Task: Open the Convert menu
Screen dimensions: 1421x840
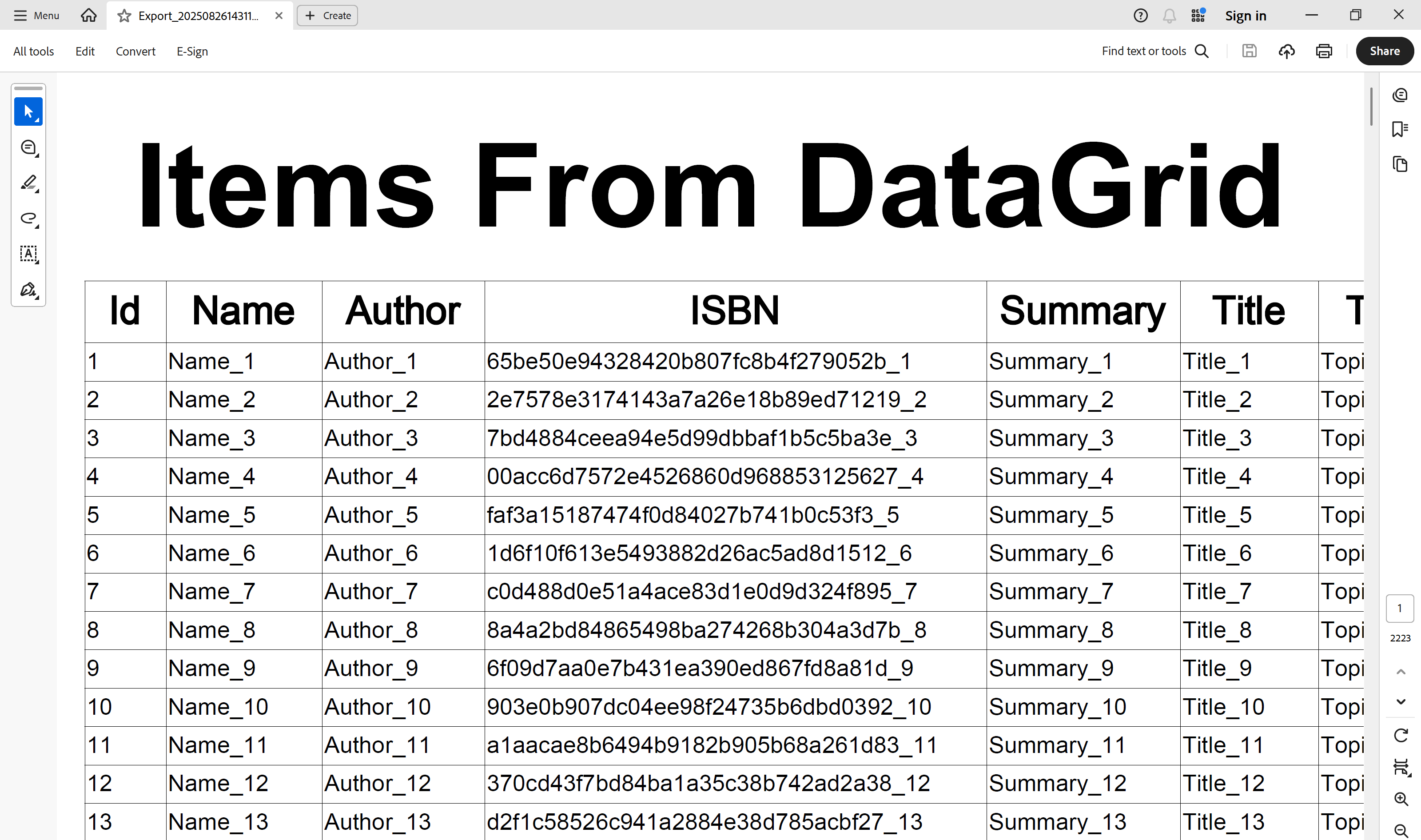Action: [x=135, y=52]
